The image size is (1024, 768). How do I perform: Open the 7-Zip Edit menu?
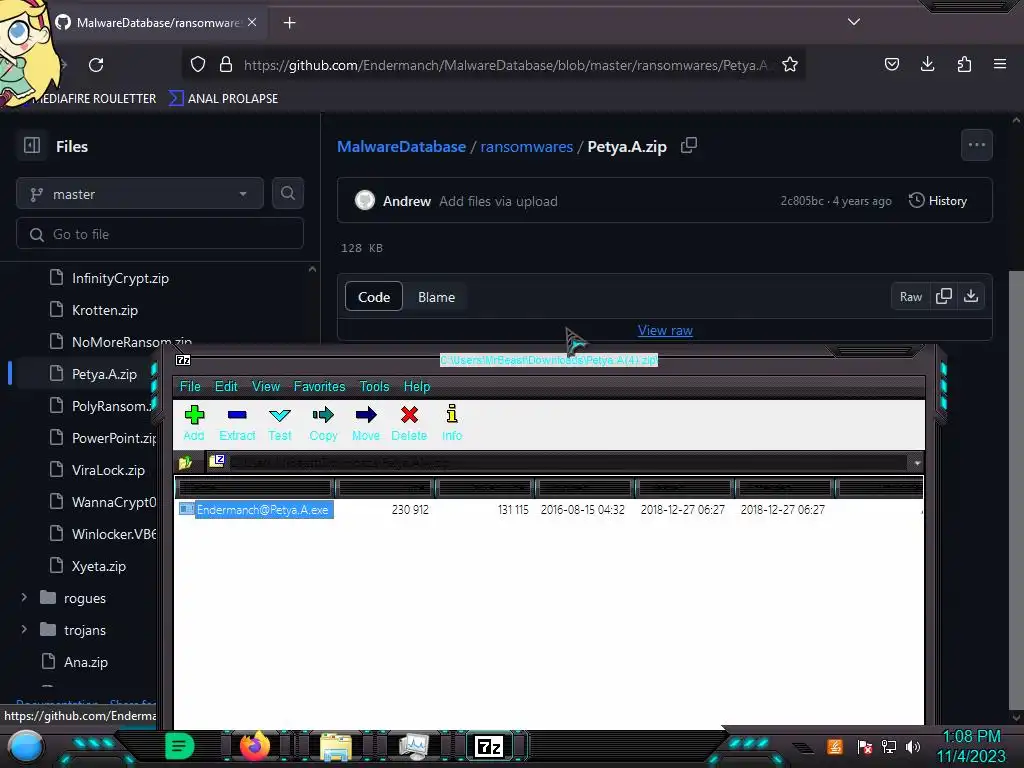click(226, 387)
